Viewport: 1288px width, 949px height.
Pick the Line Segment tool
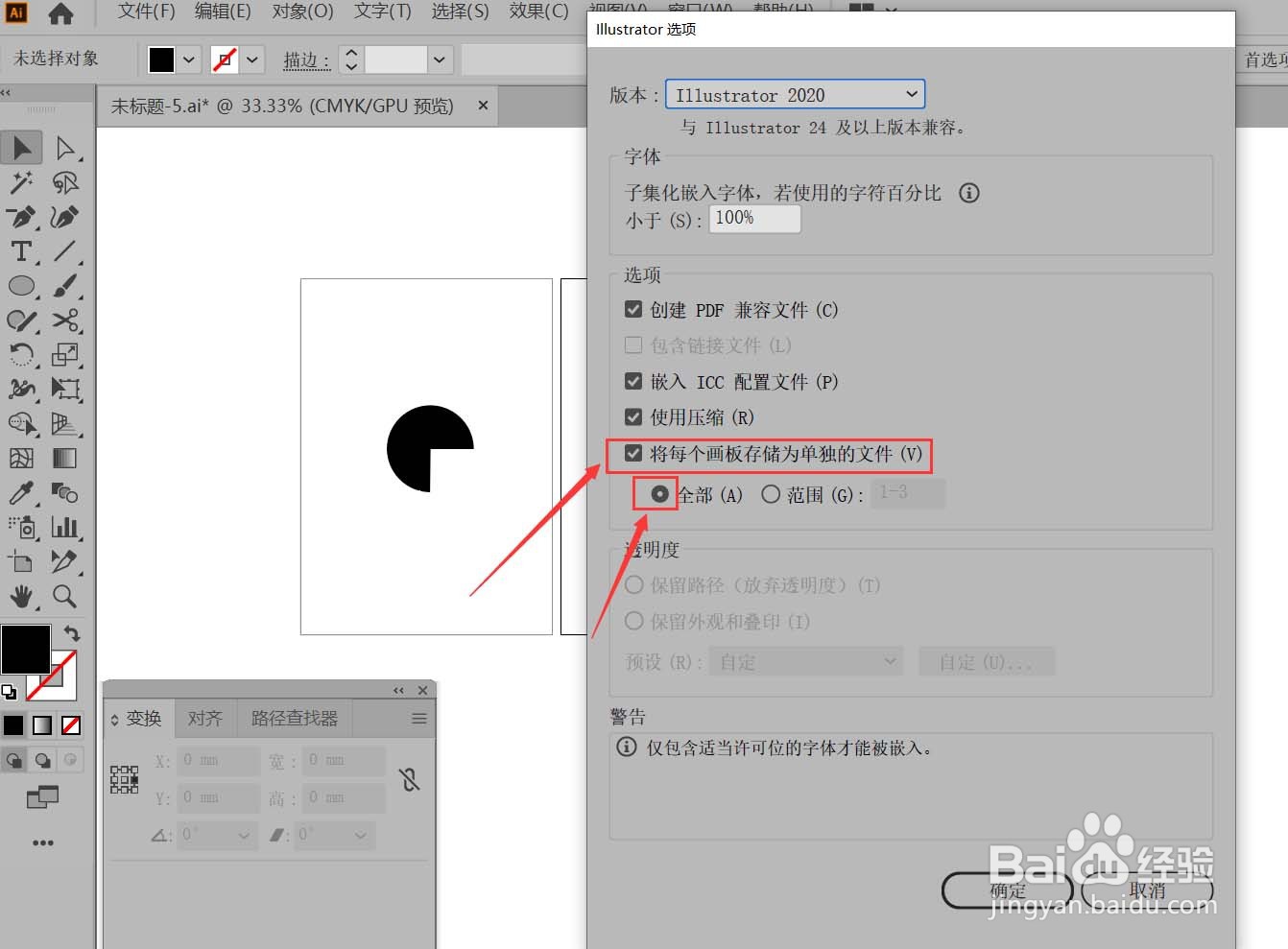click(64, 251)
